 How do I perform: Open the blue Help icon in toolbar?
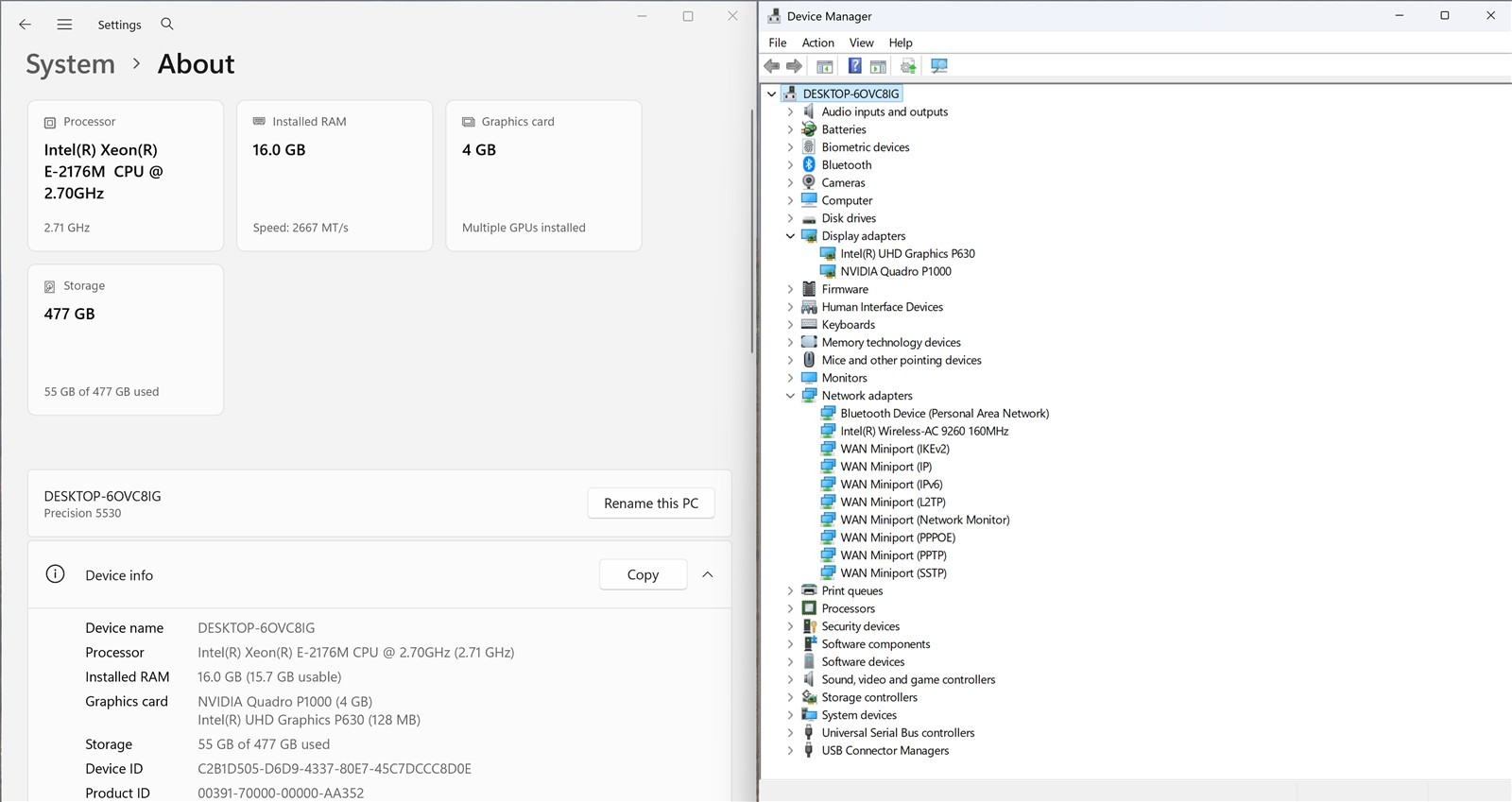pos(854,66)
